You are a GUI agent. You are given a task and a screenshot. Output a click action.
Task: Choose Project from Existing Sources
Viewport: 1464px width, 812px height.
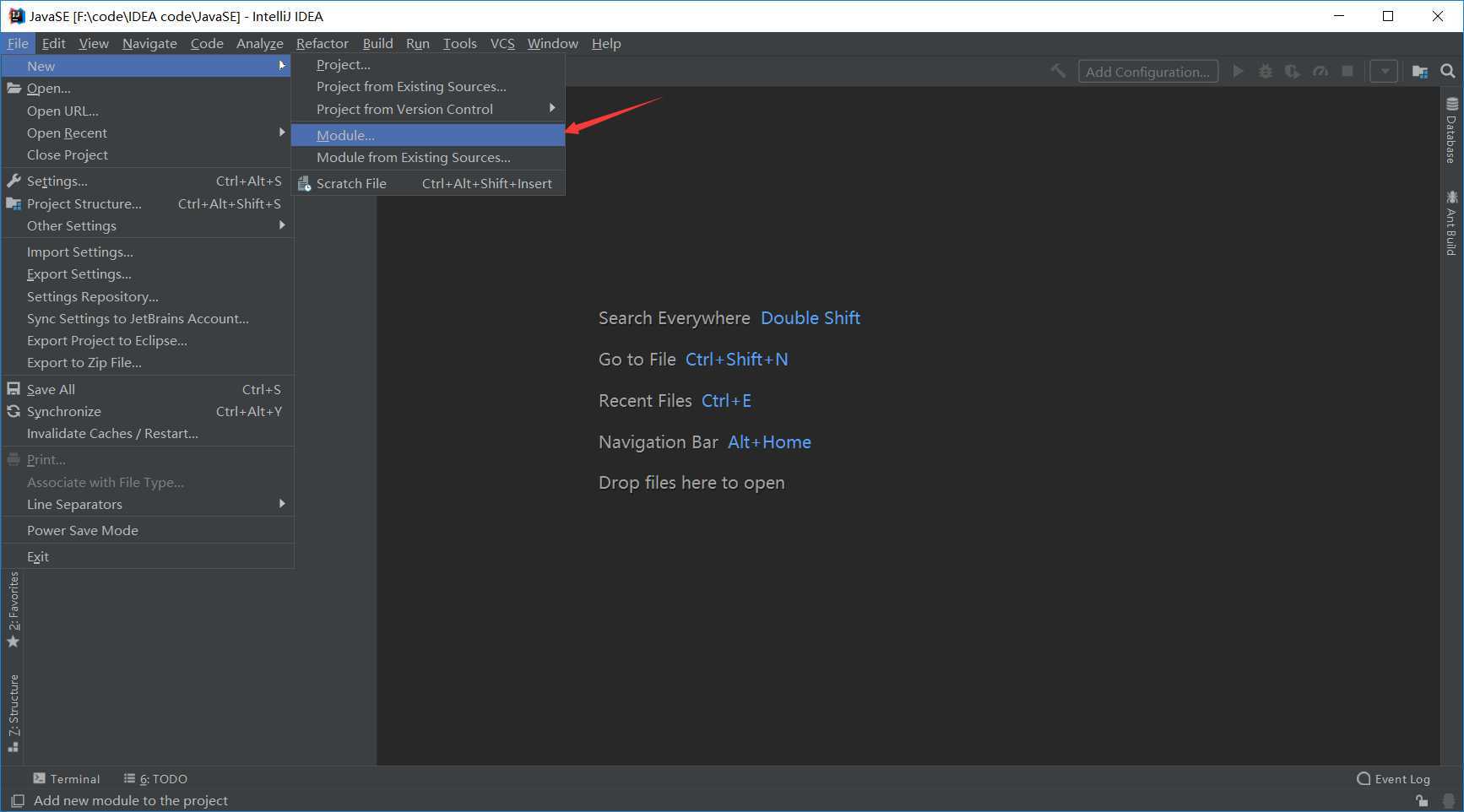[x=428, y=86]
